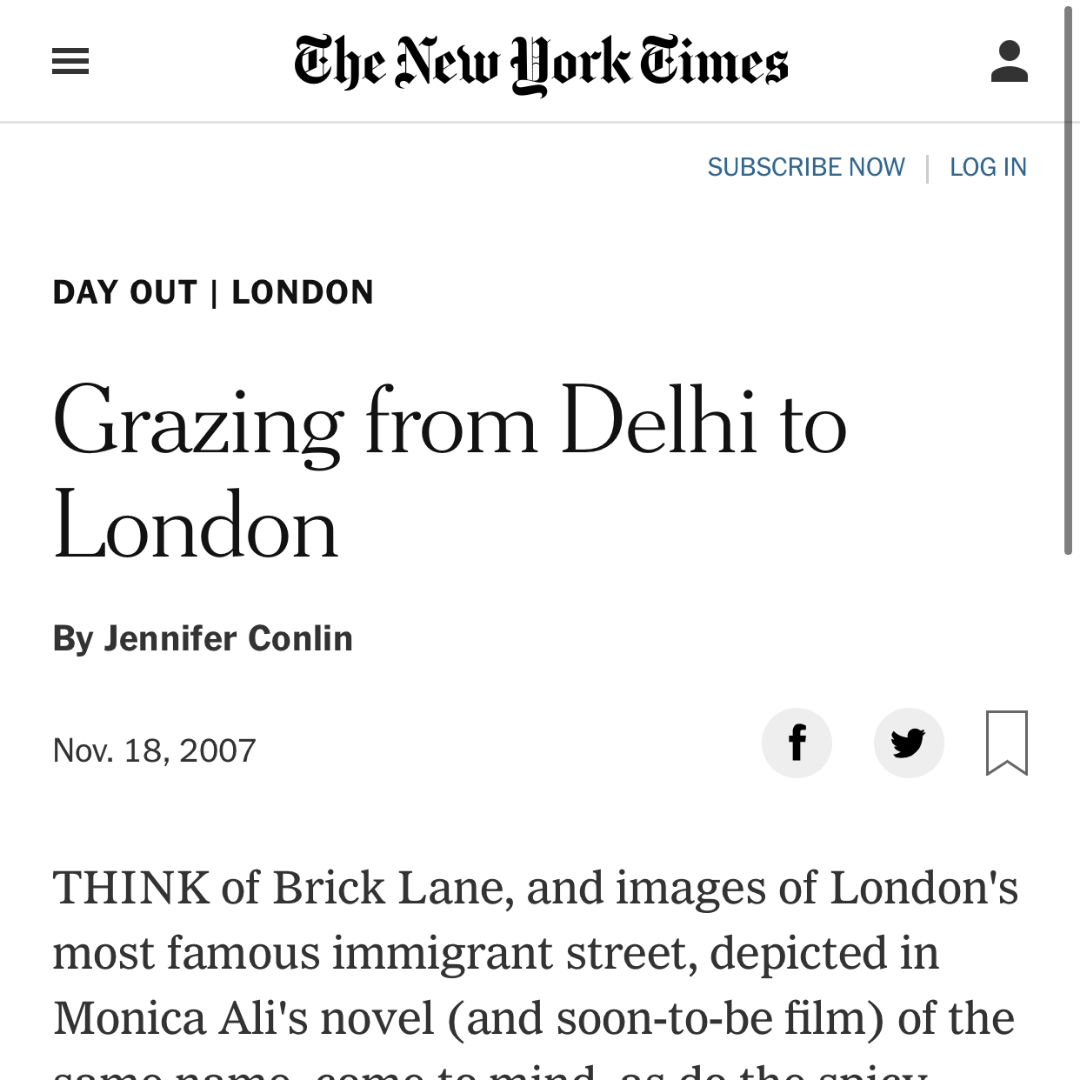Click the LOG IN link
Viewport: 1080px width, 1080px height.
[x=988, y=167]
